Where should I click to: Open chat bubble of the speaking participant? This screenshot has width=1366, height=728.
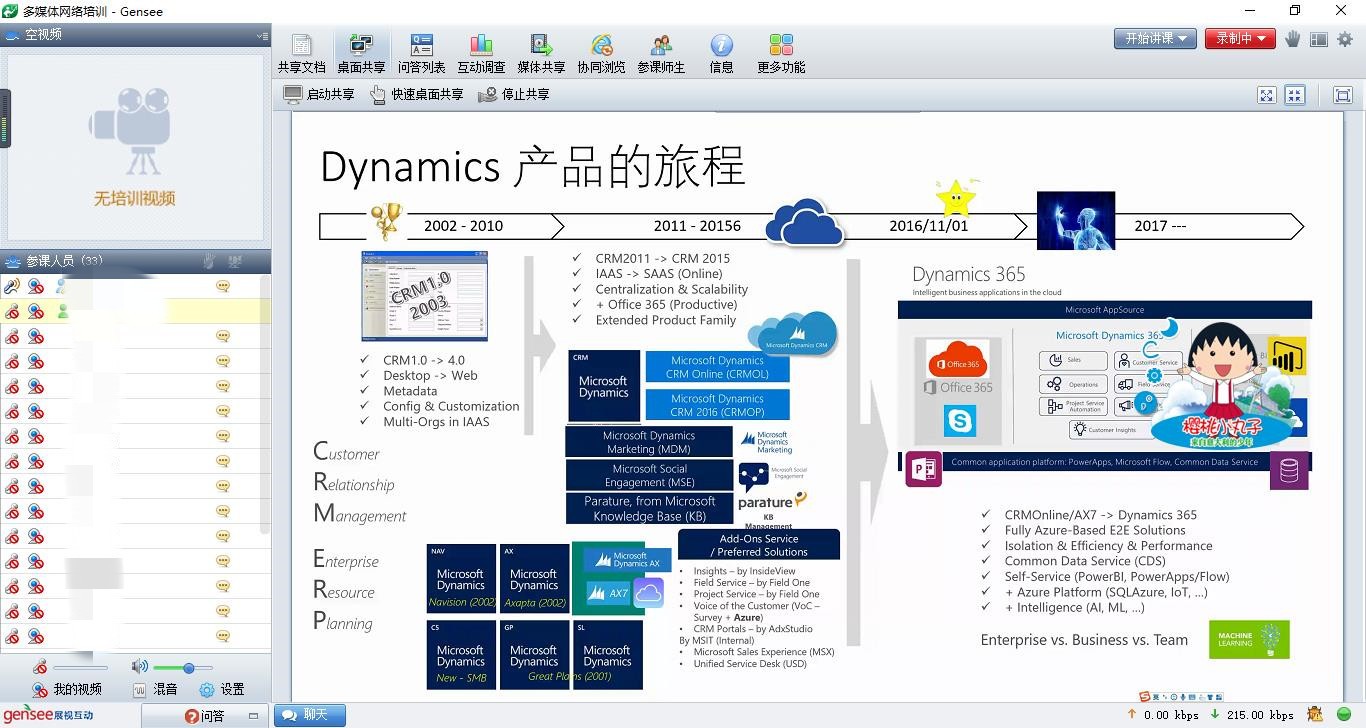click(223, 286)
